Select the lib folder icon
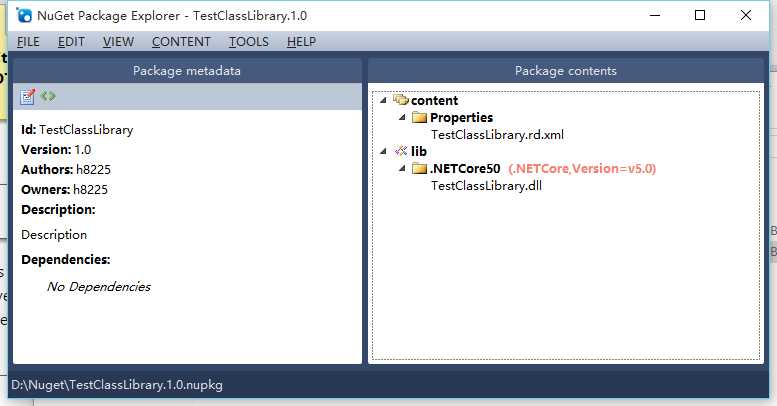The width and height of the screenshot is (777, 406). [x=400, y=151]
